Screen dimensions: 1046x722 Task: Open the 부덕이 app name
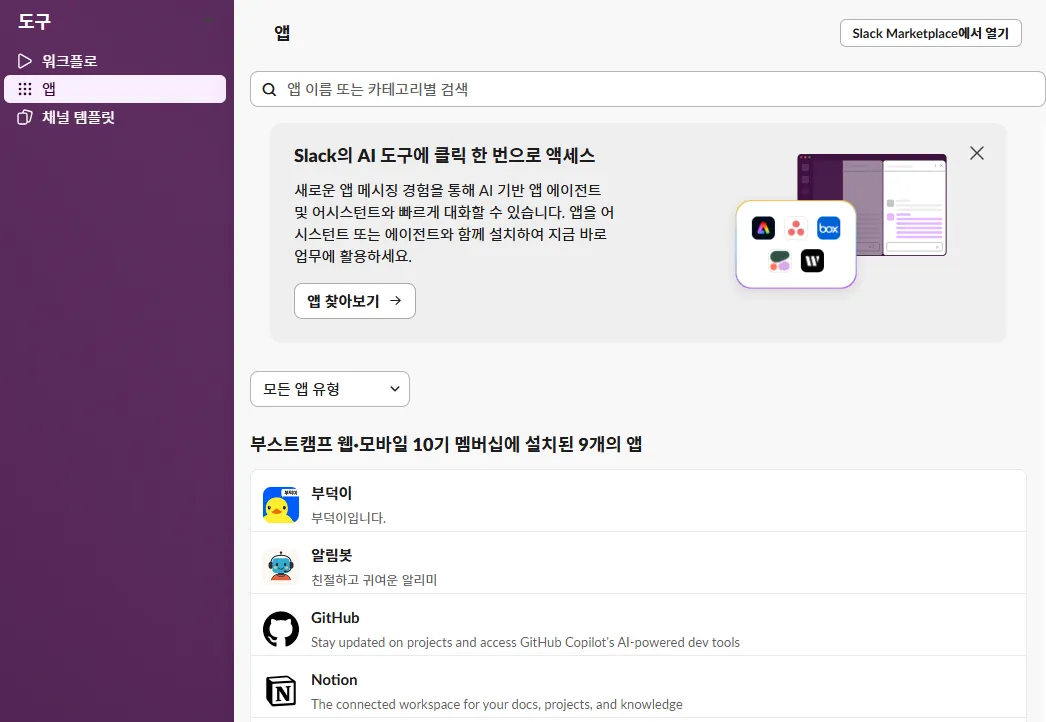[332, 493]
